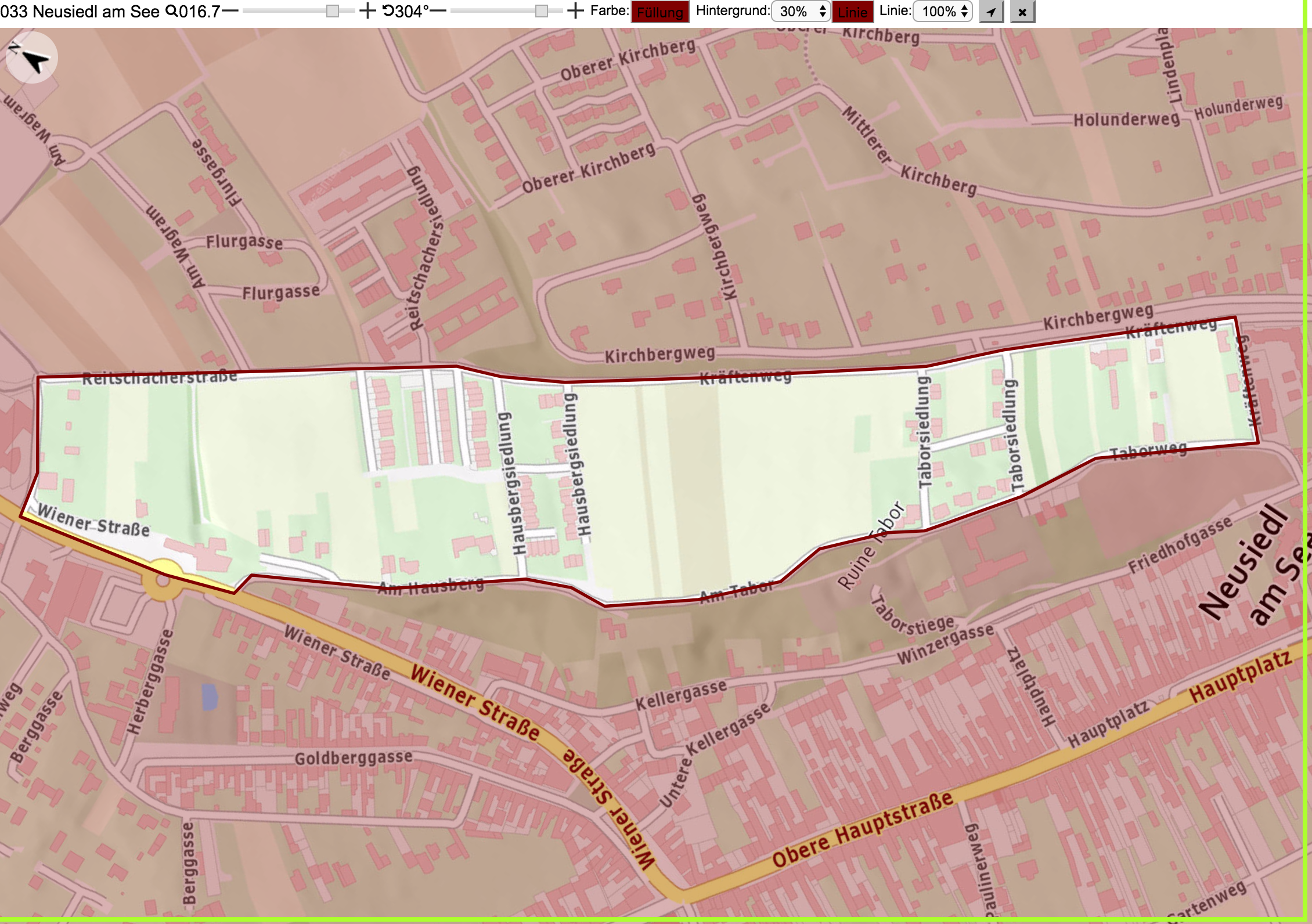Open the Linie 100% dropdown
1312x924 pixels.
(943, 12)
